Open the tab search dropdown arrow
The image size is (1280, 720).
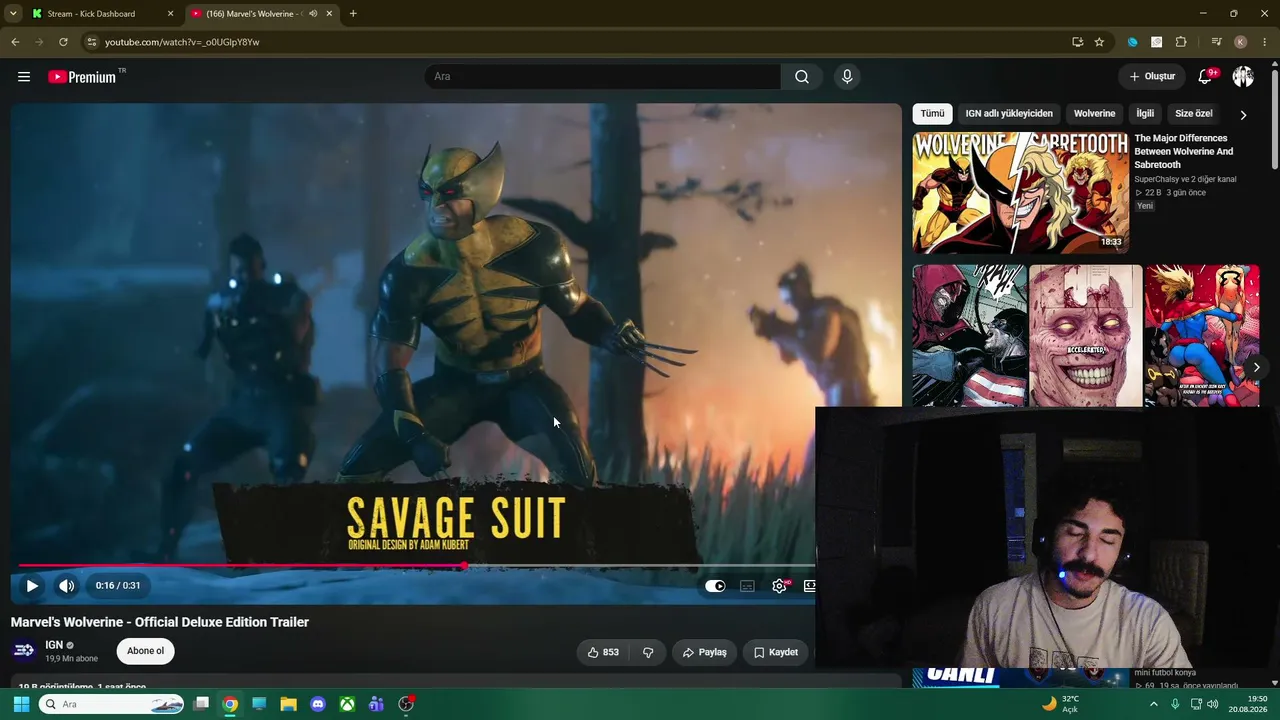click(13, 13)
